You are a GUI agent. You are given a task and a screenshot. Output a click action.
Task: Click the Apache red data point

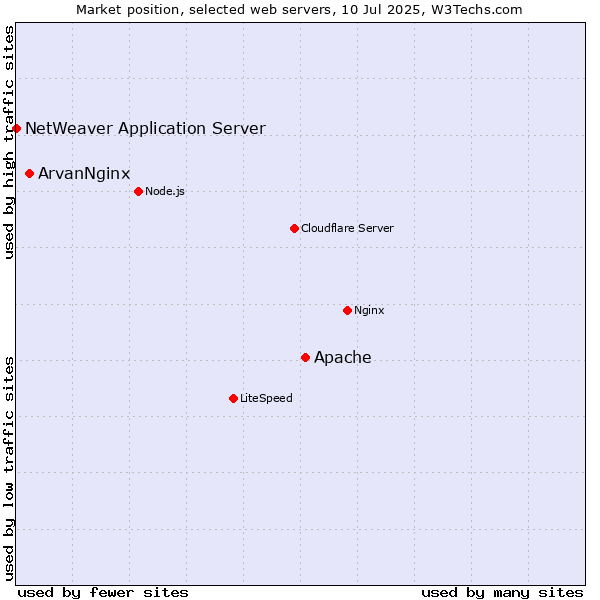click(x=305, y=357)
